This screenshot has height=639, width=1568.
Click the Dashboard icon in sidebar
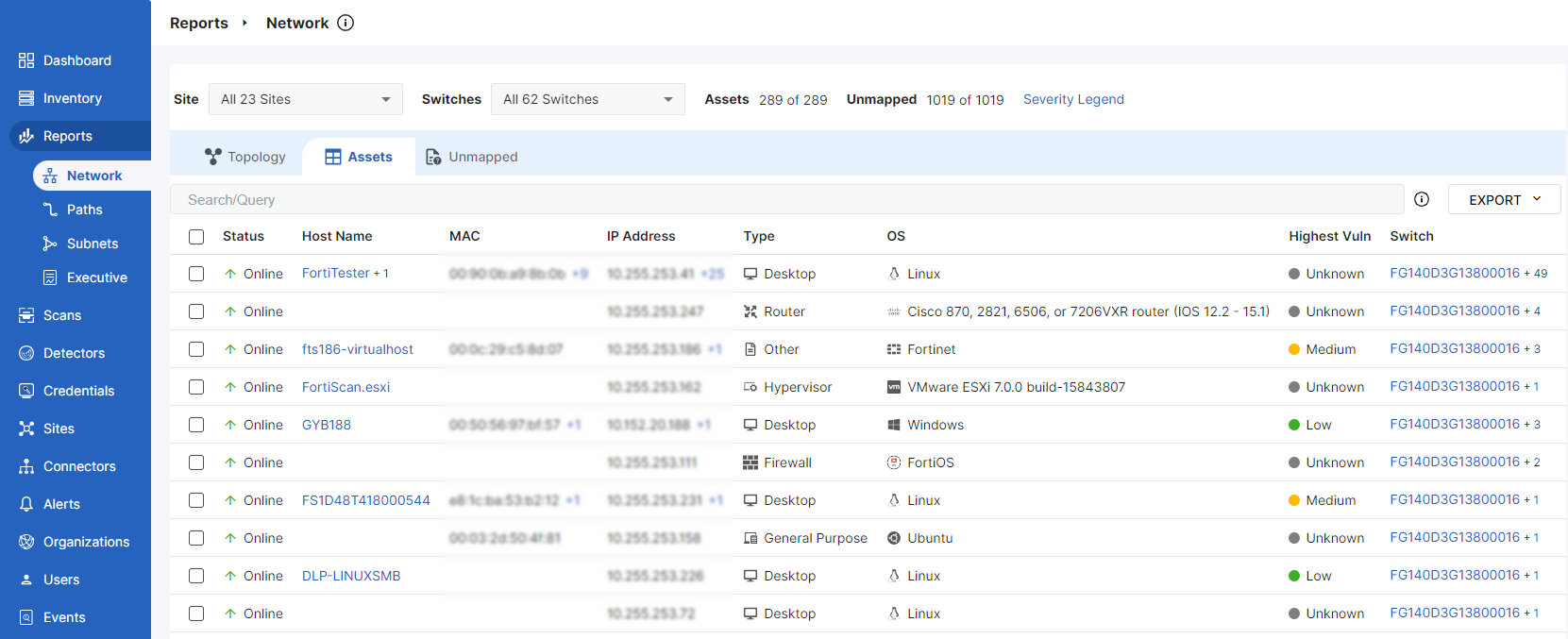point(26,60)
